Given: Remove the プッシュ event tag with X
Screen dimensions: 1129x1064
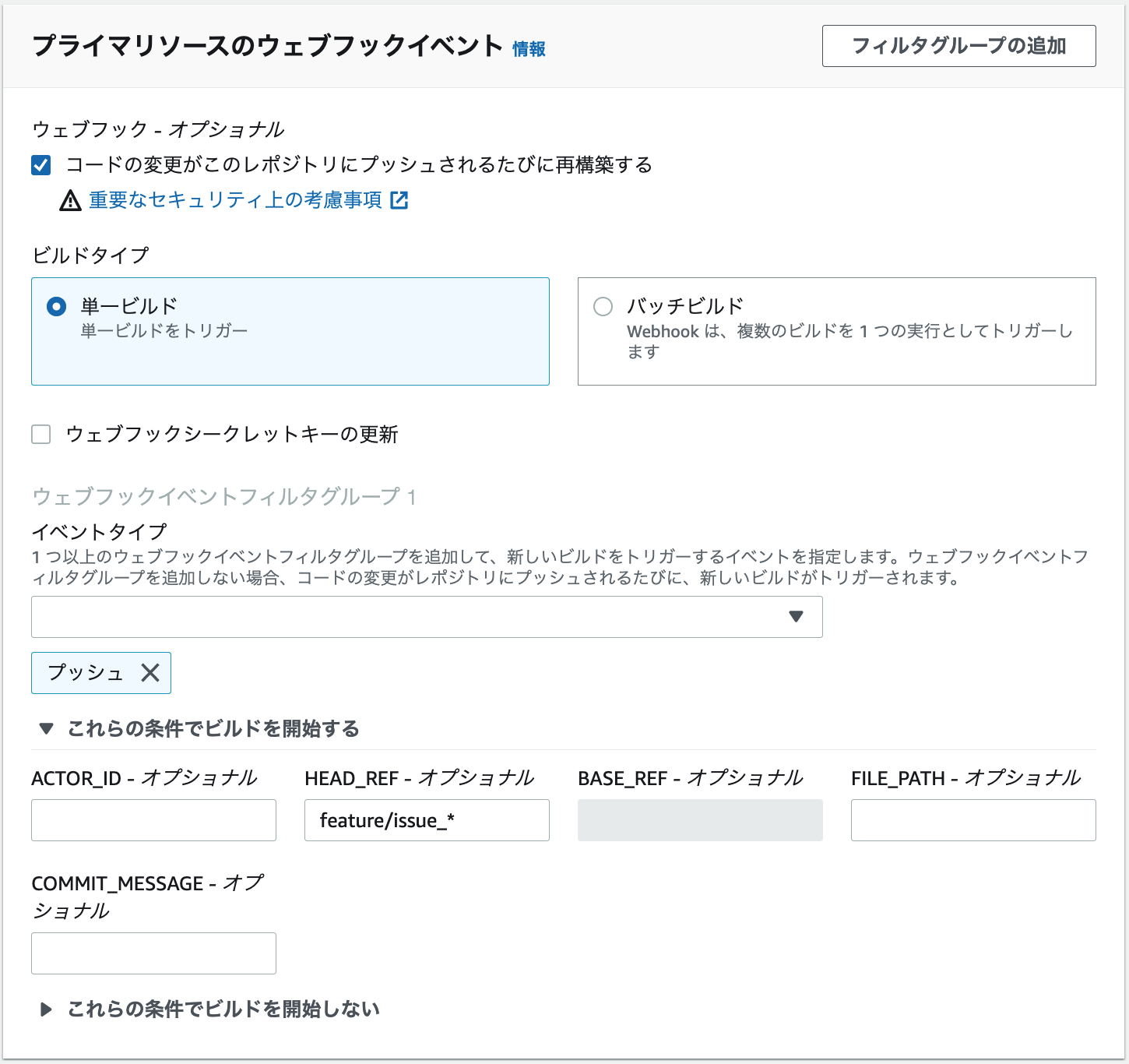Looking at the screenshot, I should click(150, 673).
